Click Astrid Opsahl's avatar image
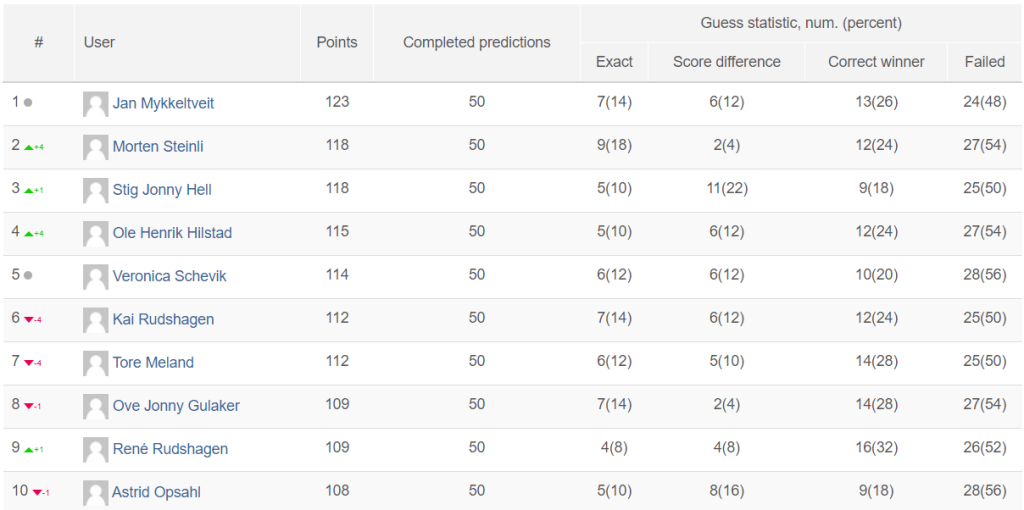The height and width of the screenshot is (510, 1024). [x=95, y=492]
